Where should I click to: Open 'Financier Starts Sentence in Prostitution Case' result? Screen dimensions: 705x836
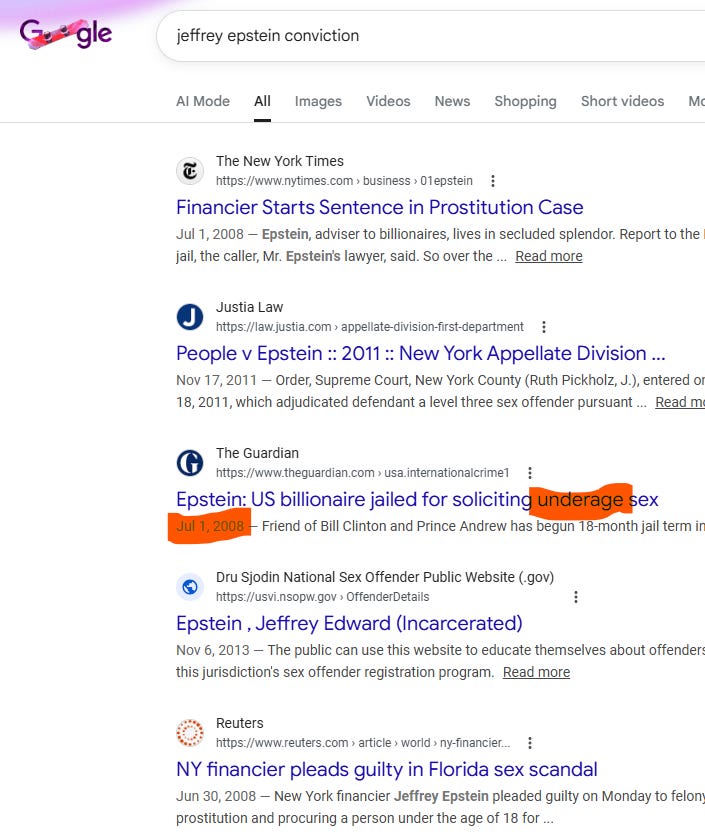(x=380, y=207)
